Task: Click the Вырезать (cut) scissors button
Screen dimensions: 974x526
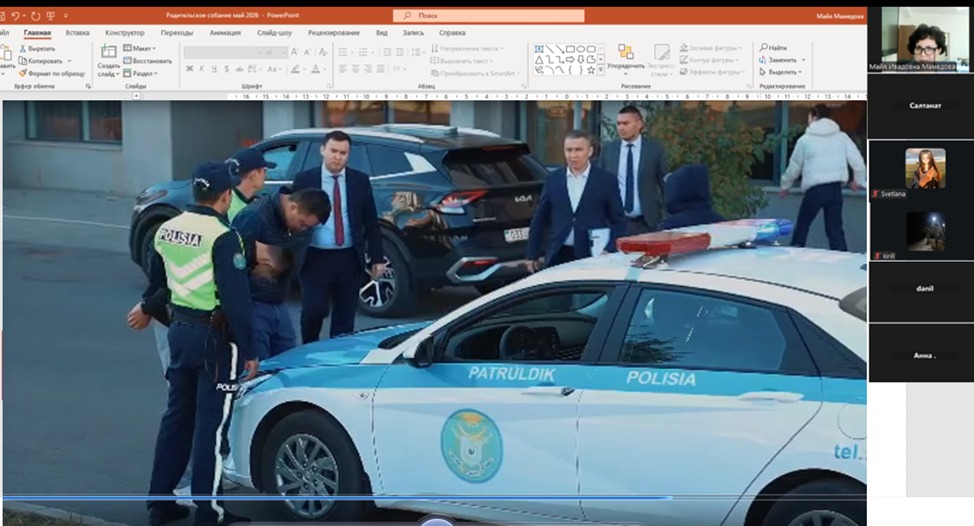Action: pos(37,48)
